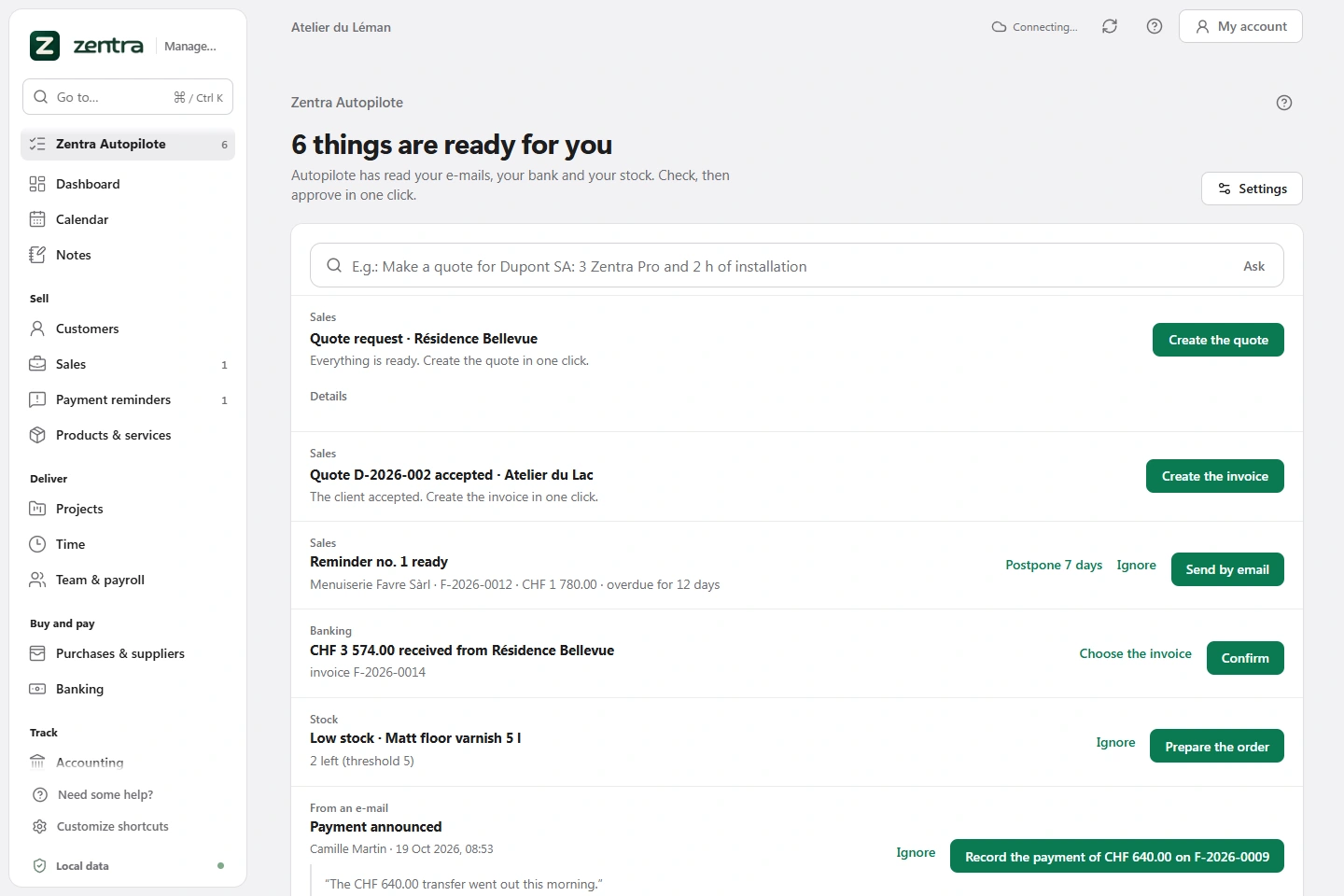Open My account menu
The width and height of the screenshot is (1344, 896).
click(x=1240, y=26)
